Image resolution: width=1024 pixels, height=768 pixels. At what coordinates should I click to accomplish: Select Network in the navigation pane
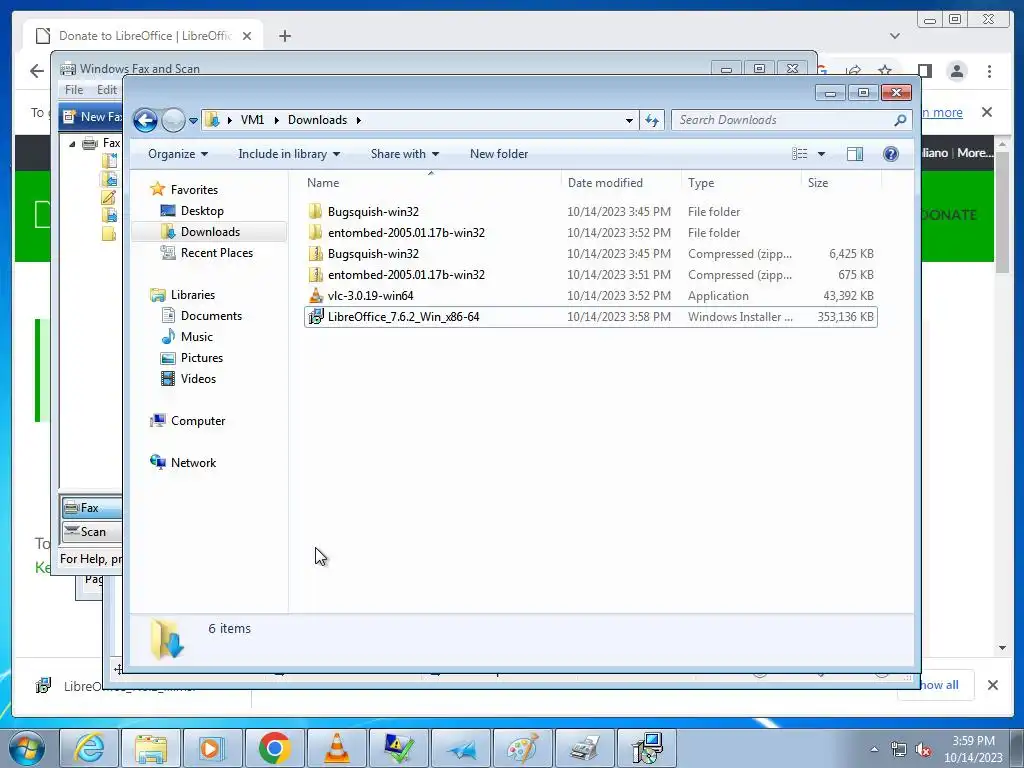tap(193, 463)
